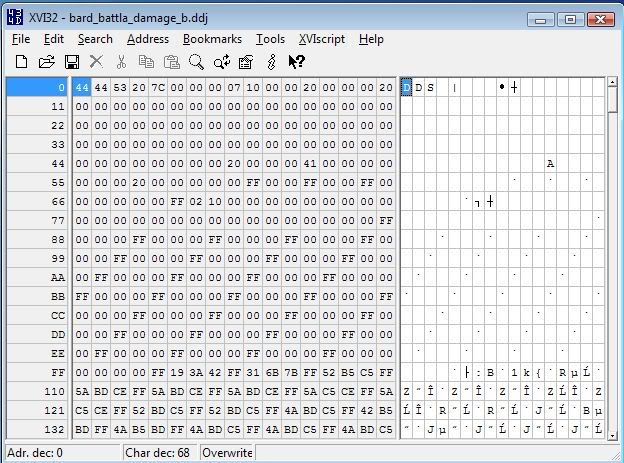Click address label 110 in offset column
This screenshot has height=463, width=624.
(37, 391)
